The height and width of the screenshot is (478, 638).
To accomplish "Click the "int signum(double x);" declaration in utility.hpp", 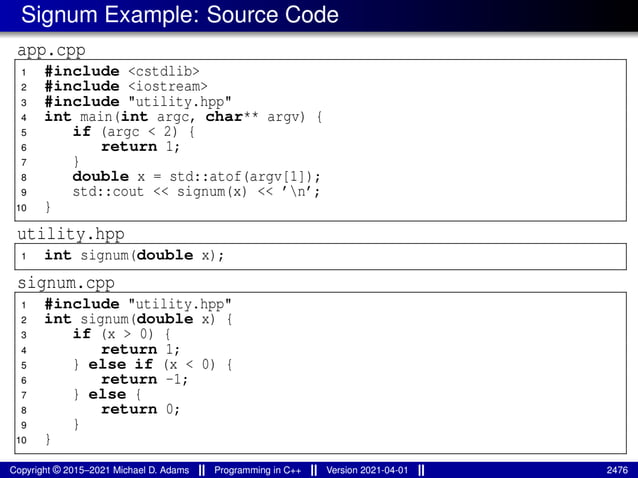I will pyautogui.click(x=134, y=255).
